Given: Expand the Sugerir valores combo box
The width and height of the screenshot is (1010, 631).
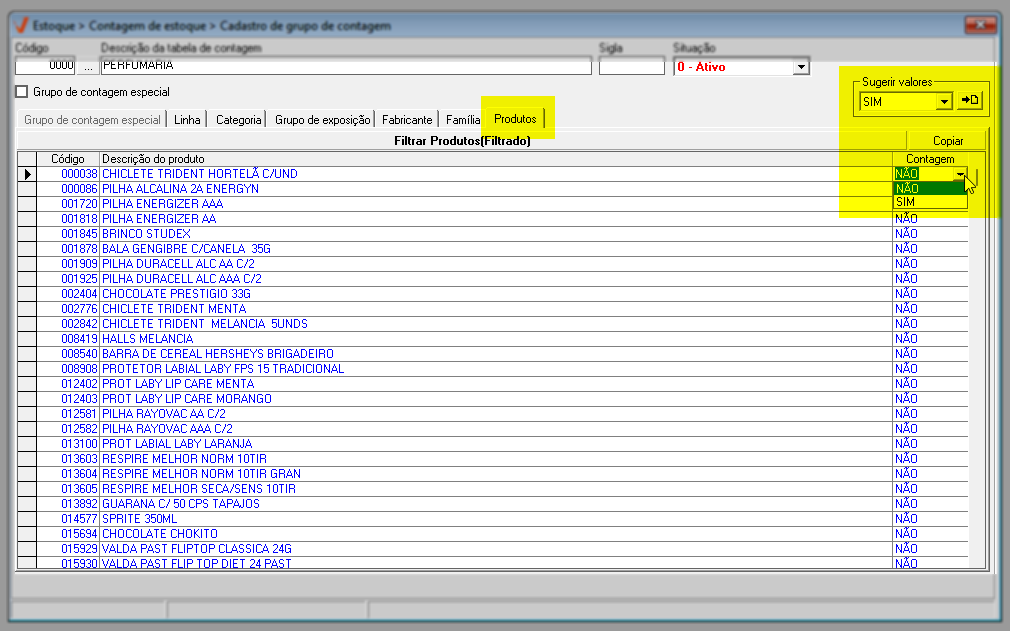Looking at the screenshot, I should (944, 102).
